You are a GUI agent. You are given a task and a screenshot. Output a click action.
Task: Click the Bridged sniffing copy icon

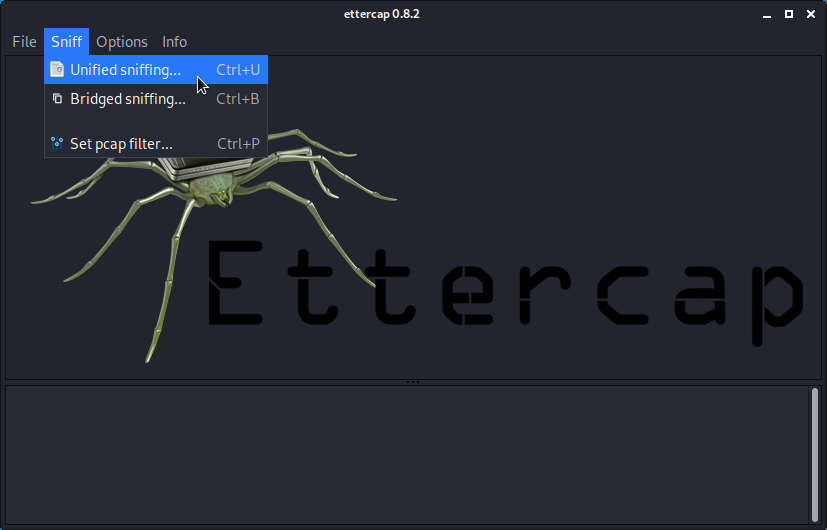57,99
